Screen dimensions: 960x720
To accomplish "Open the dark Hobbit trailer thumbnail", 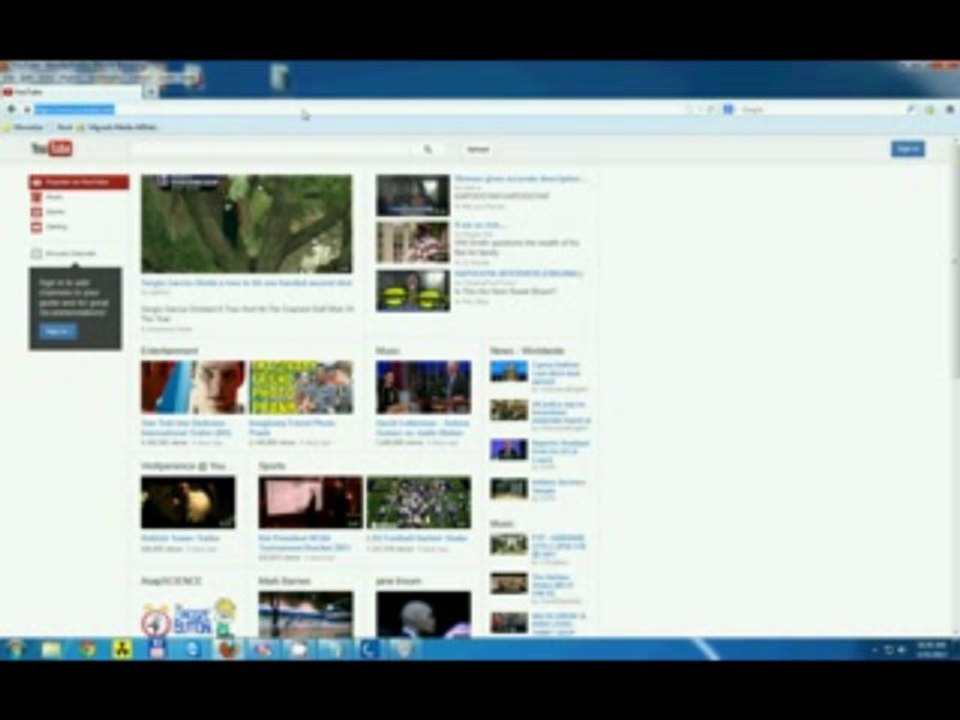I will point(188,503).
